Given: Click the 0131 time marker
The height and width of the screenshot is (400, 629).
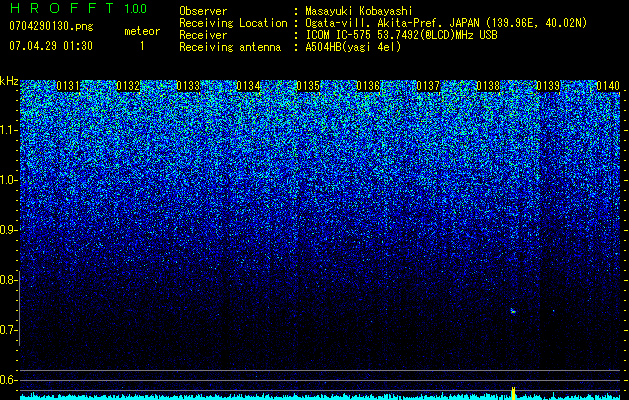Looking at the screenshot, I should (x=68, y=86).
